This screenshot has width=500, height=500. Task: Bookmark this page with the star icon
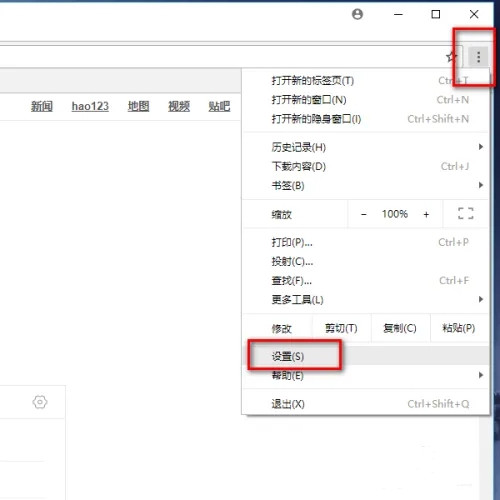click(452, 57)
